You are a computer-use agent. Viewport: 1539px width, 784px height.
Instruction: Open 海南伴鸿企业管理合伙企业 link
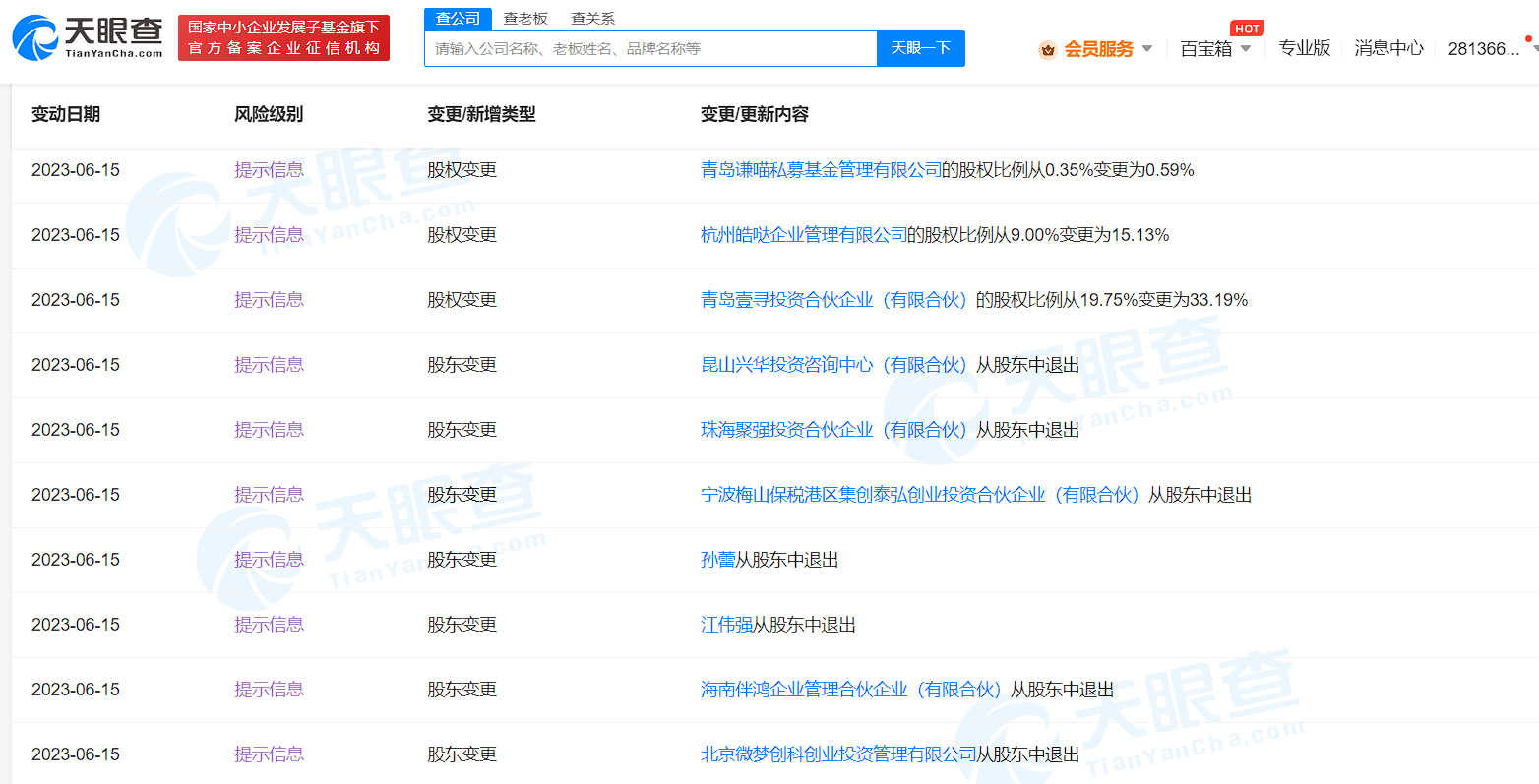tap(851, 690)
